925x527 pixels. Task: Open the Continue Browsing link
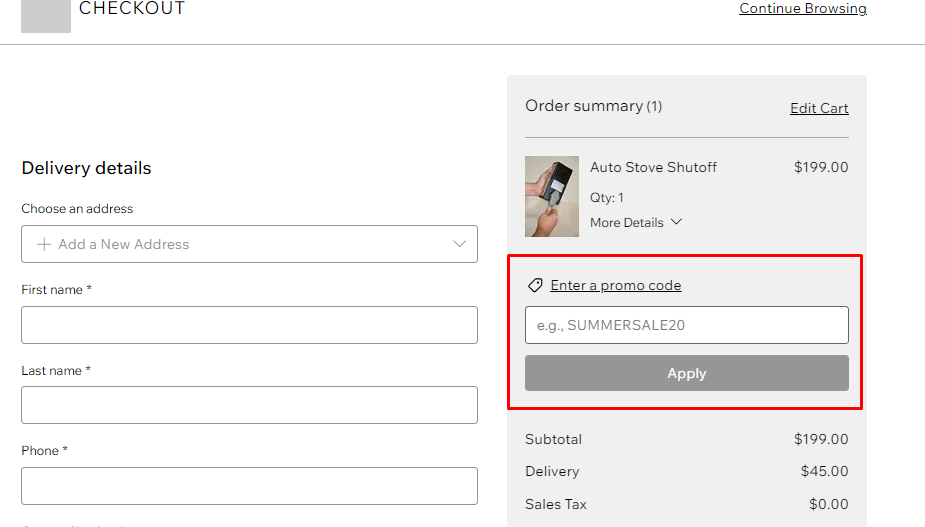(803, 8)
